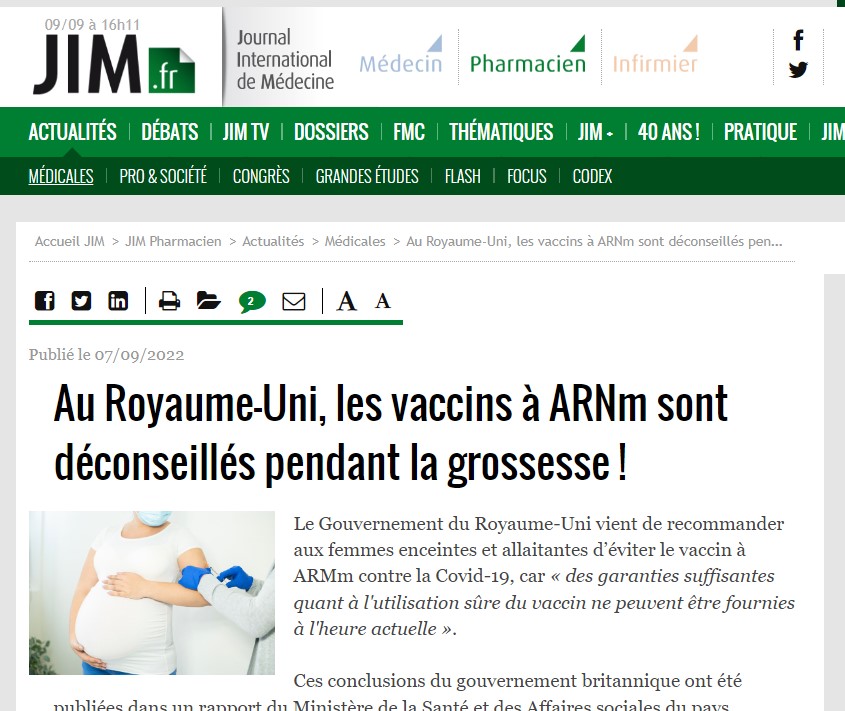Switch to the Congrès tab
Viewport: 845px width, 711px height.
pos(261,176)
